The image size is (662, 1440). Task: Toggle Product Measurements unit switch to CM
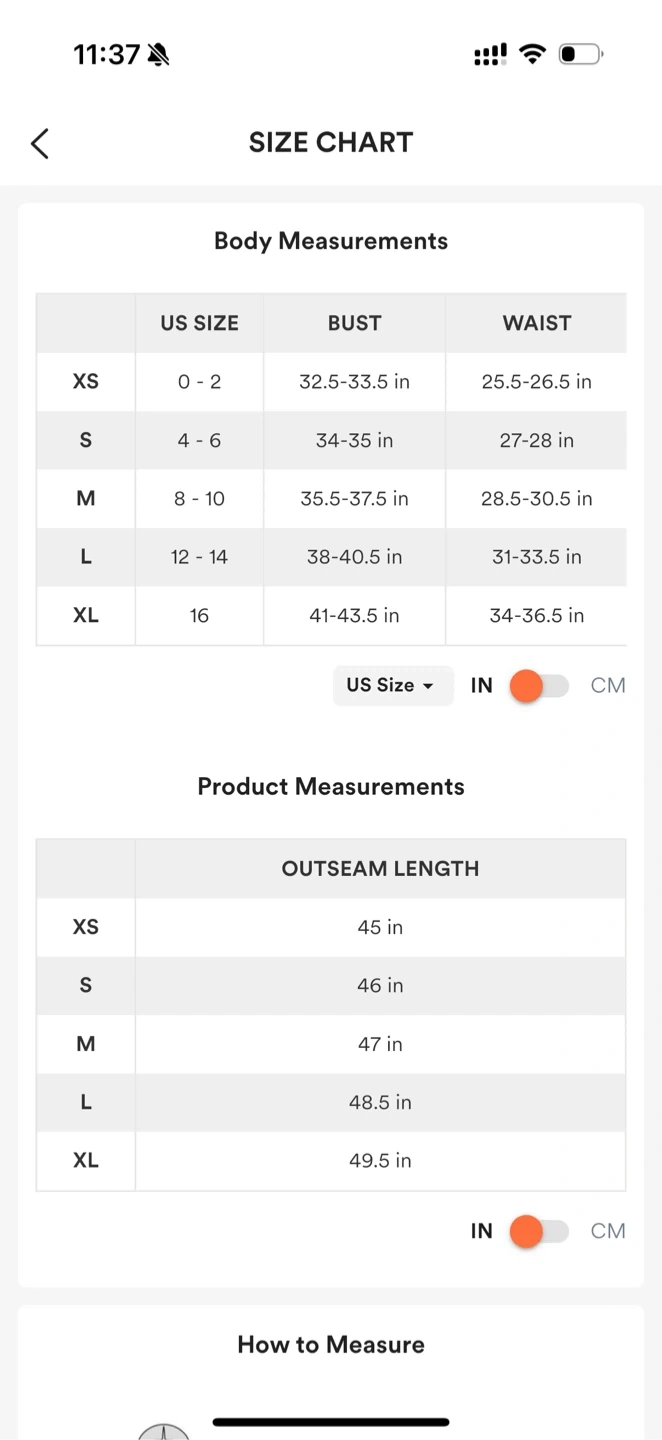tap(539, 1231)
